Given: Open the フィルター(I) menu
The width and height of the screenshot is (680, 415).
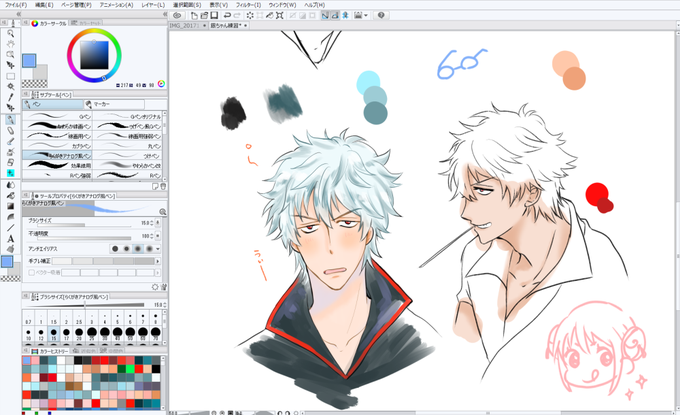Looking at the screenshot, I should point(248,5).
